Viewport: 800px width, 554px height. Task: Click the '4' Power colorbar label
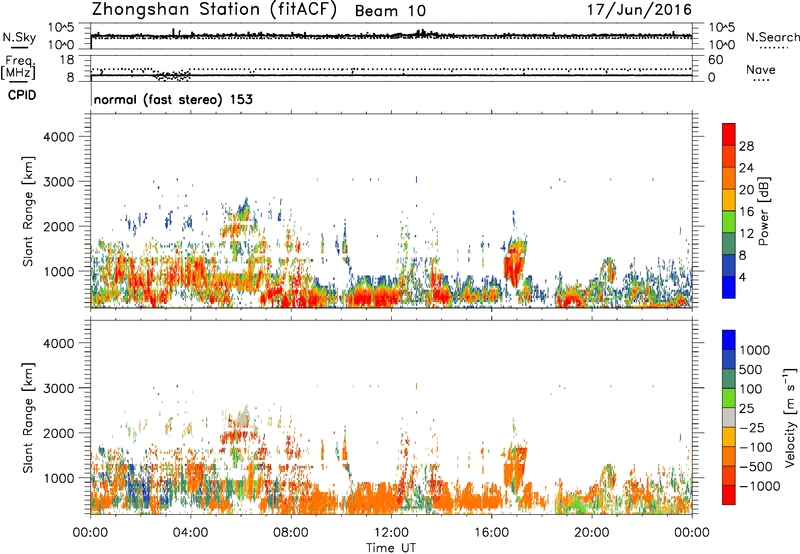(743, 278)
